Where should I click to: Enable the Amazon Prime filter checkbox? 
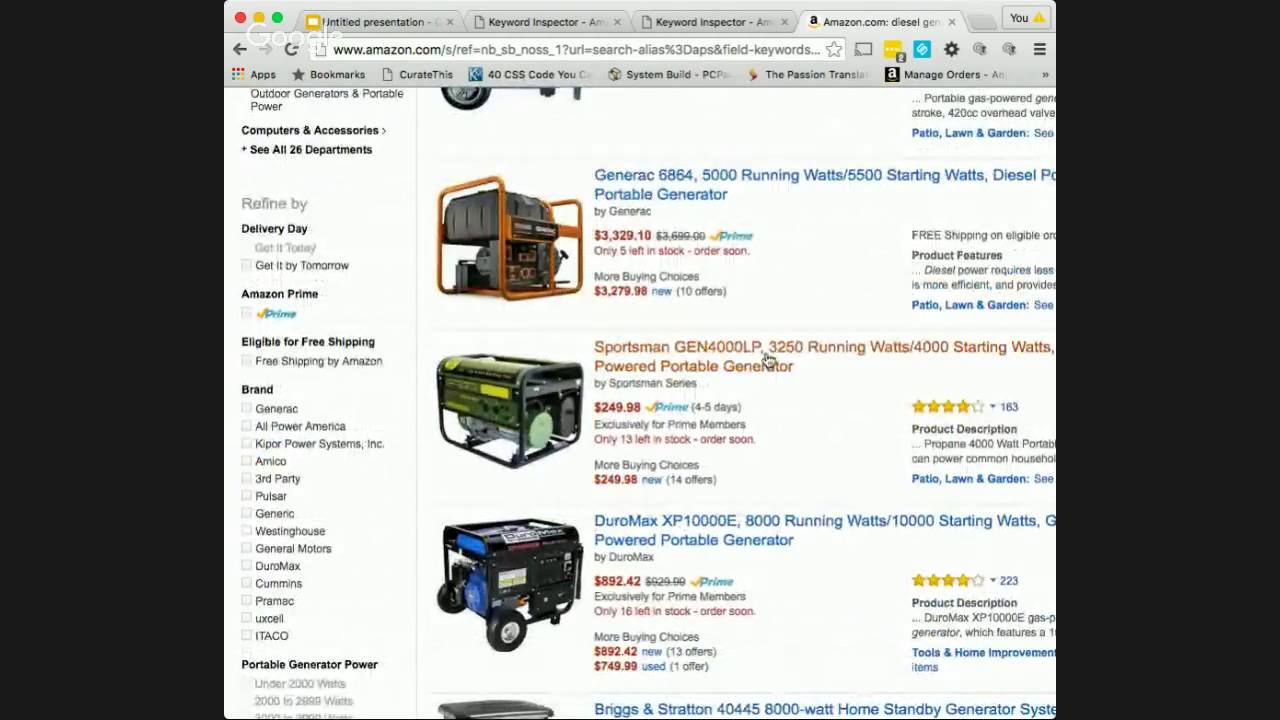click(x=247, y=314)
